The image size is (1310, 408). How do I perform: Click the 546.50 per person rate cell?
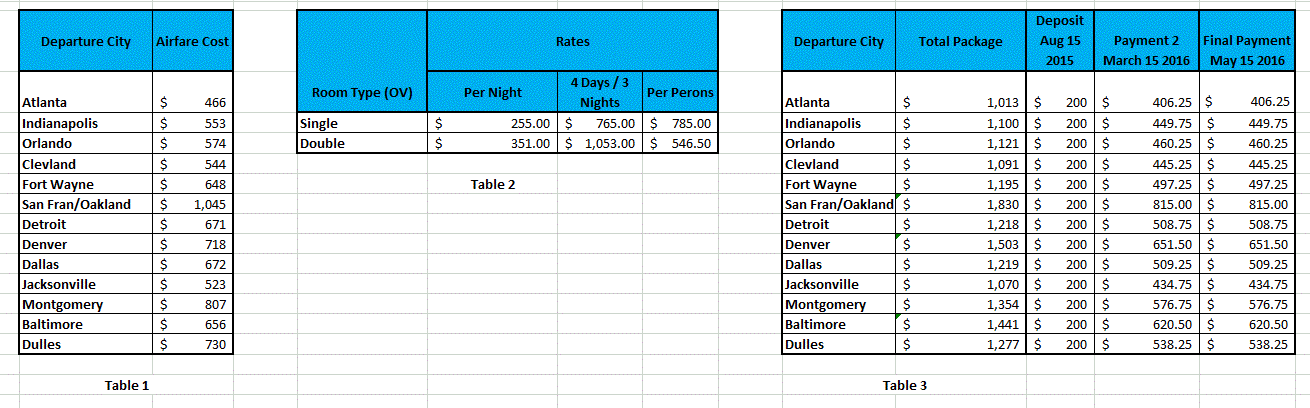[x=680, y=143]
